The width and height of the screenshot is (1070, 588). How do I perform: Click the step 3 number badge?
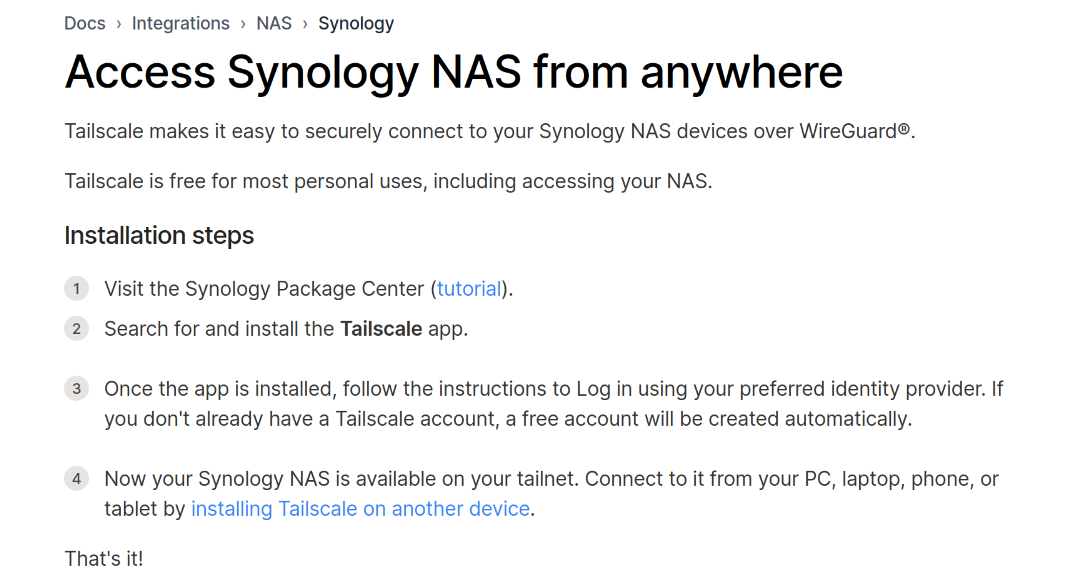(x=77, y=389)
